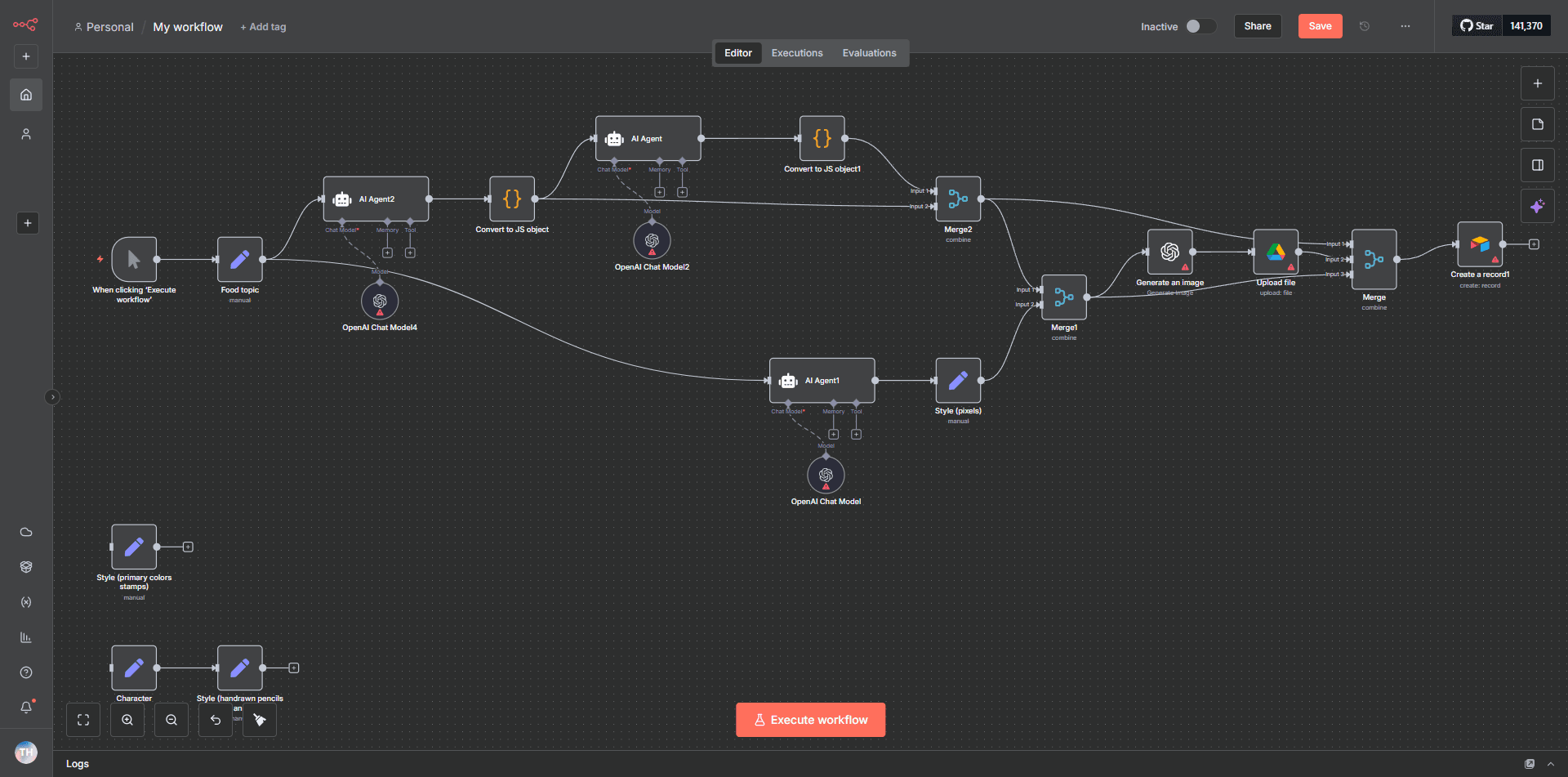Switch to the Executions tab

tap(796, 52)
